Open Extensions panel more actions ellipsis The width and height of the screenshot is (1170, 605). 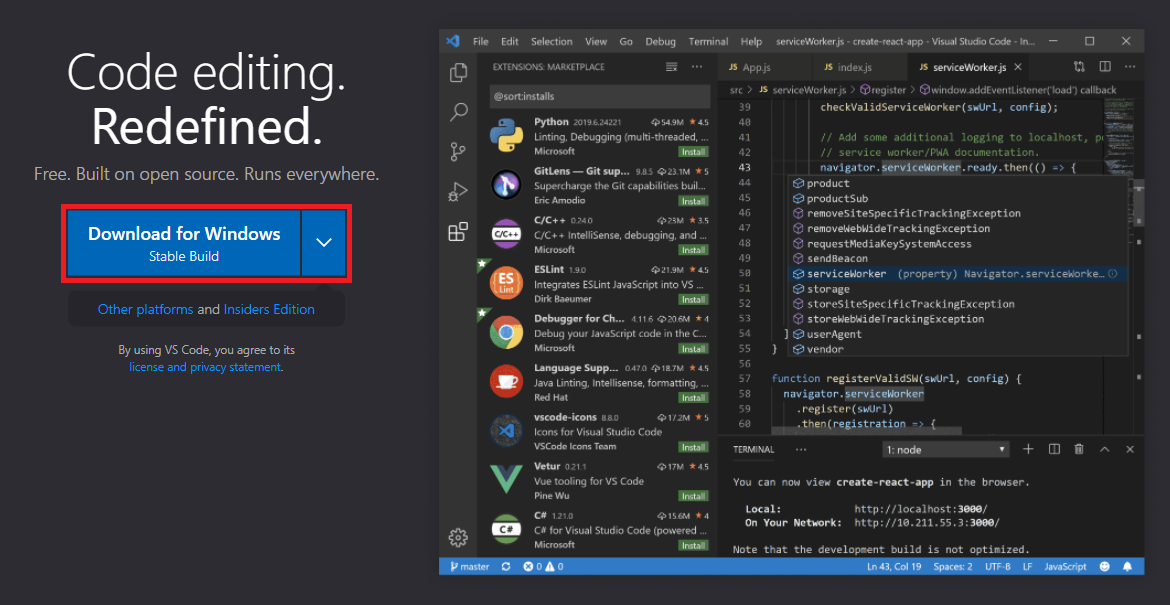(x=697, y=66)
